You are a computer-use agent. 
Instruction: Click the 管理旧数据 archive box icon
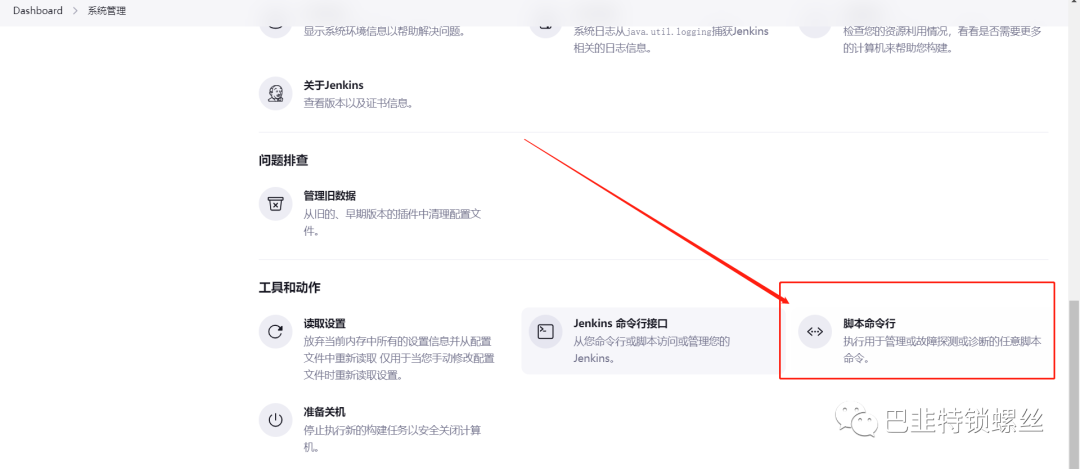tap(276, 204)
